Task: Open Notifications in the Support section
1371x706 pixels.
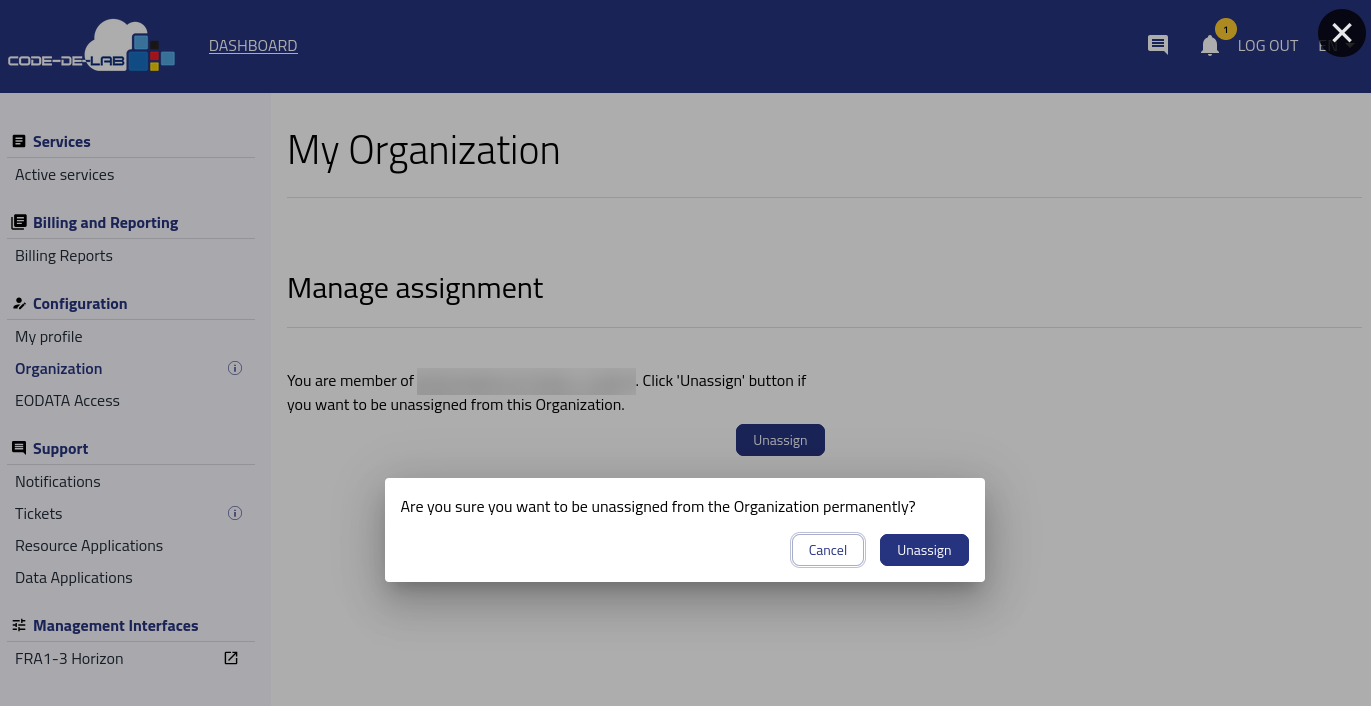Action: tap(58, 482)
